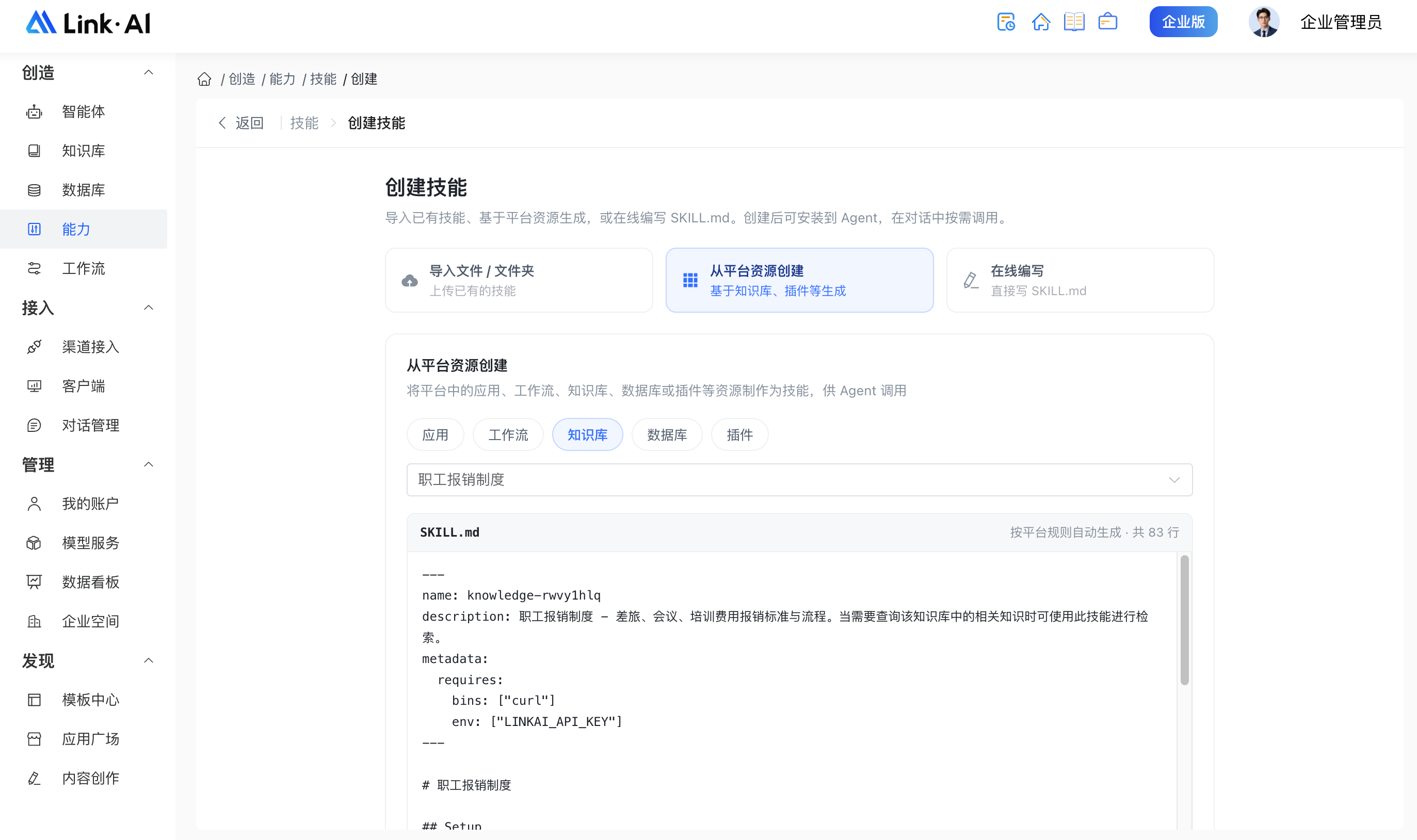The width and height of the screenshot is (1417, 840).
Task: Open 应用广场 in sidebar menu
Action: (84, 739)
